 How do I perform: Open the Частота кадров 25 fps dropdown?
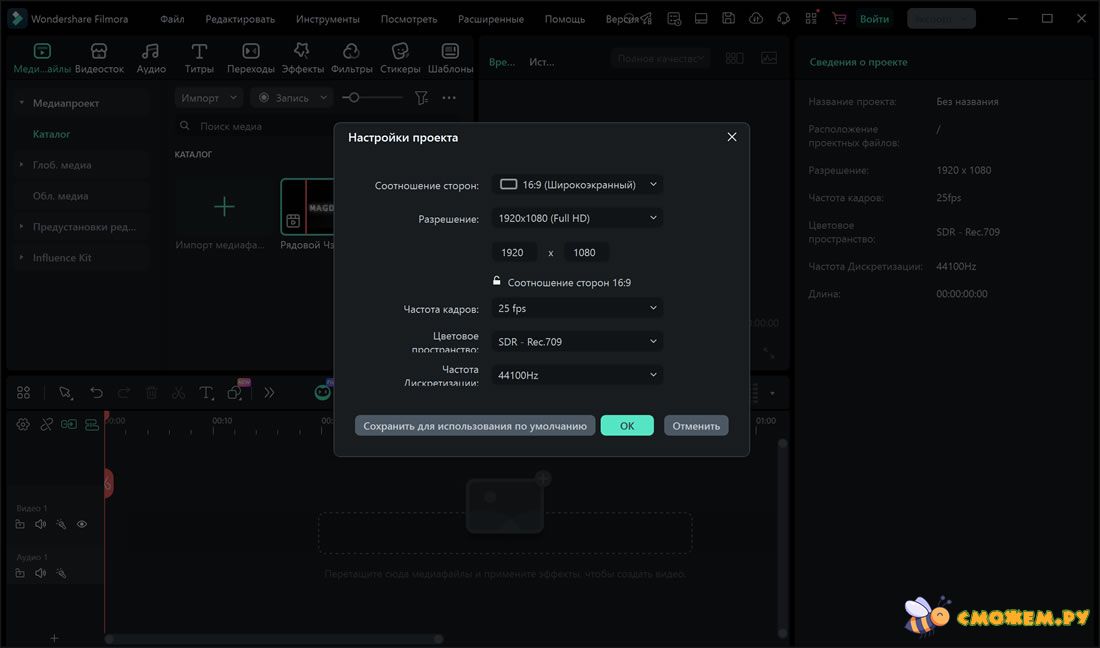577,309
